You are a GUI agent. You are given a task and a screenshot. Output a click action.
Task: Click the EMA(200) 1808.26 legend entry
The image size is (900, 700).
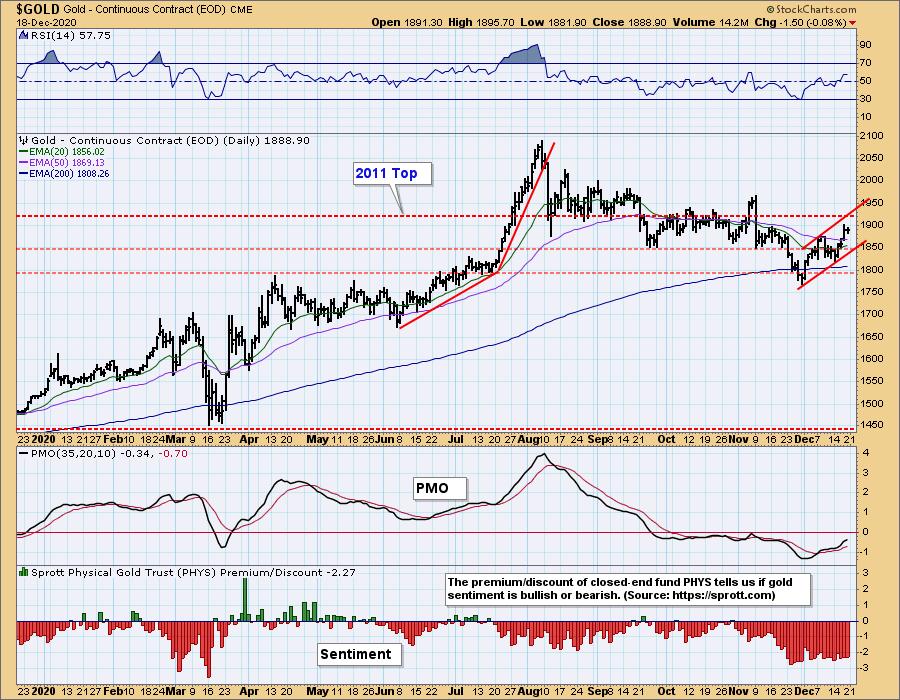pos(64,173)
